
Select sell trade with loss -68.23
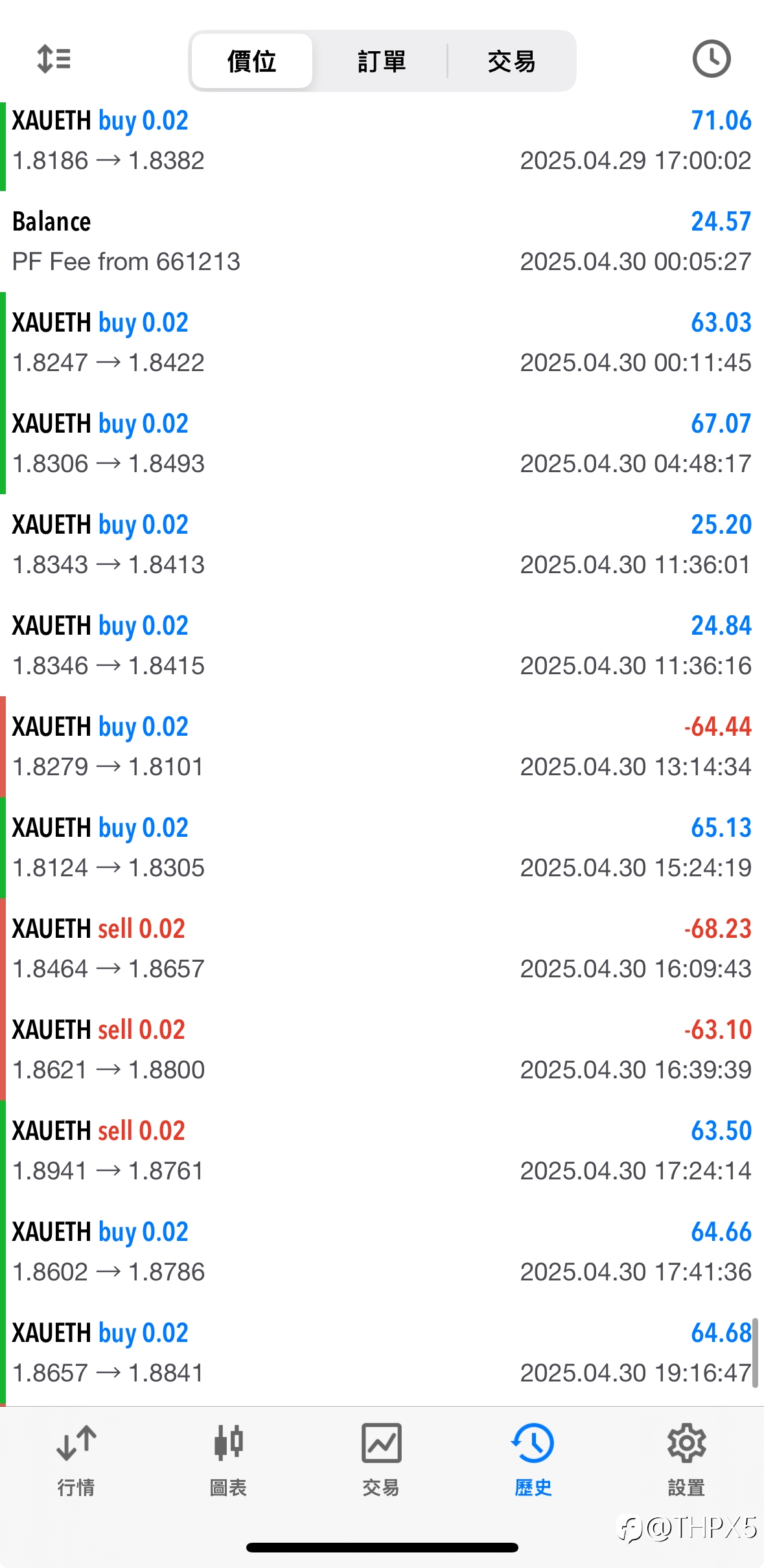382,949
